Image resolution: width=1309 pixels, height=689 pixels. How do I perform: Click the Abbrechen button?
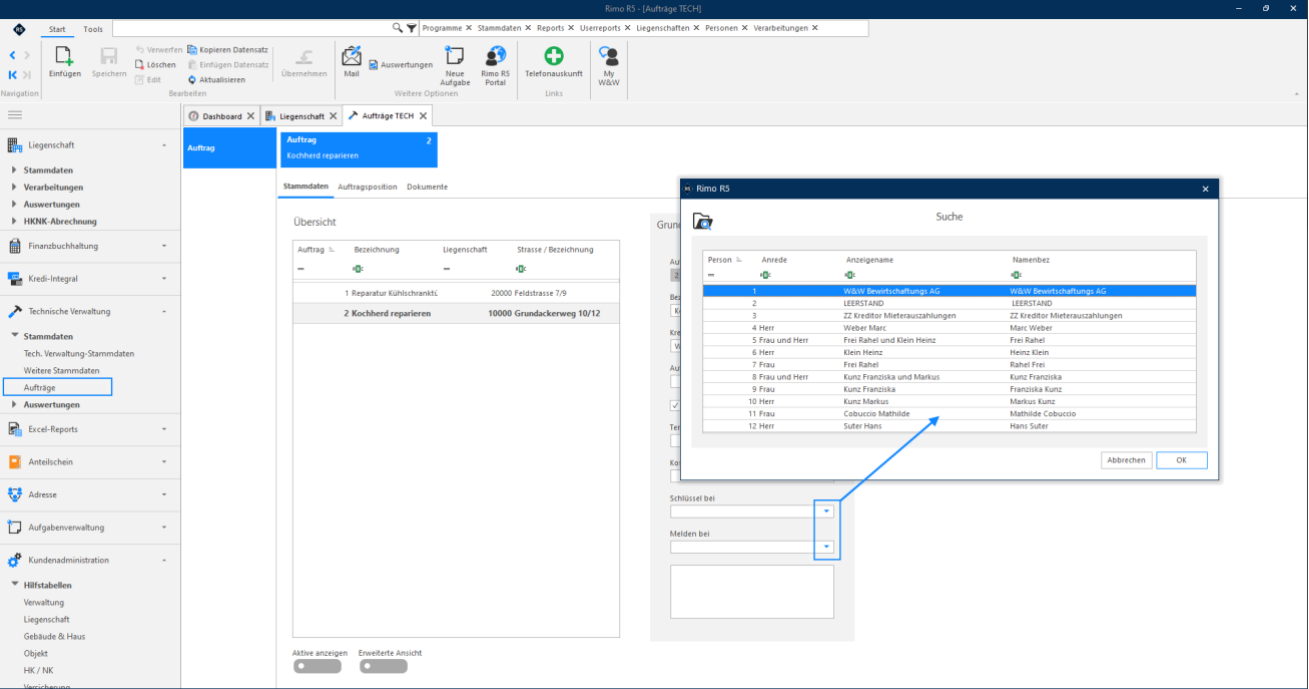tap(1125, 460)
